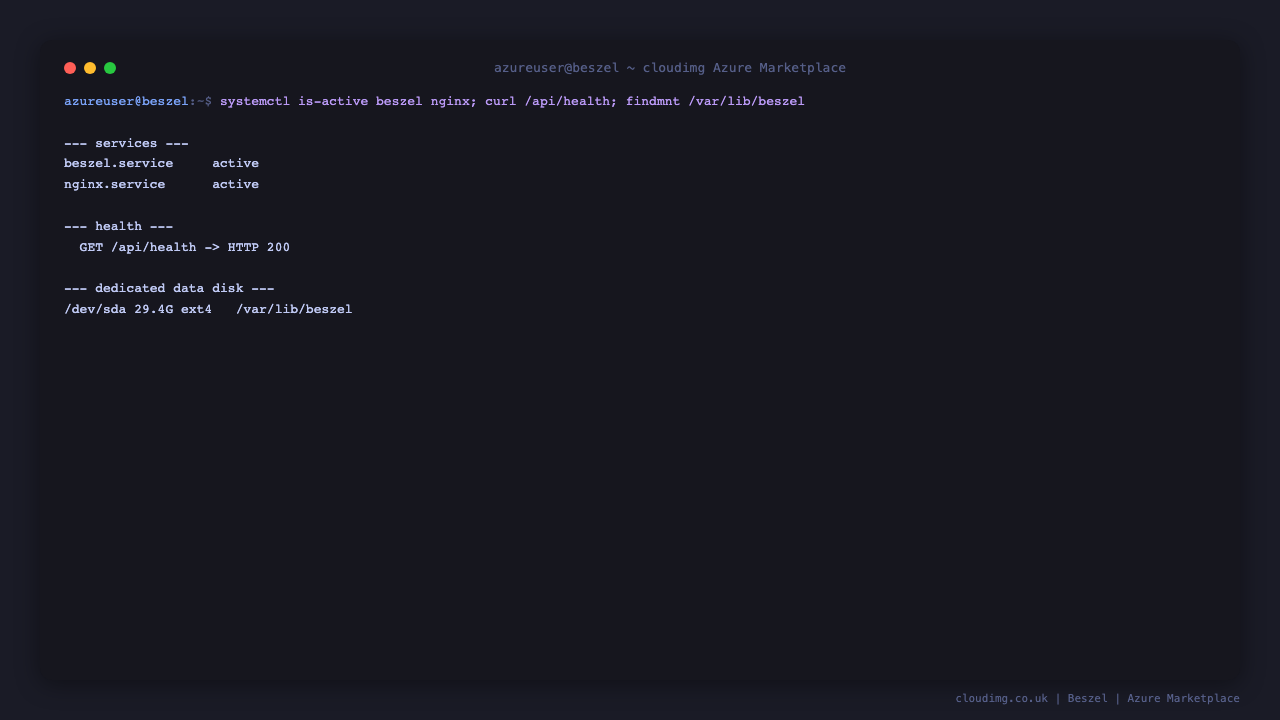The height and width of the screenshot is (720, 1280).
Task: Click the HTTP 200 response text
Action: (x=259, y=247)
